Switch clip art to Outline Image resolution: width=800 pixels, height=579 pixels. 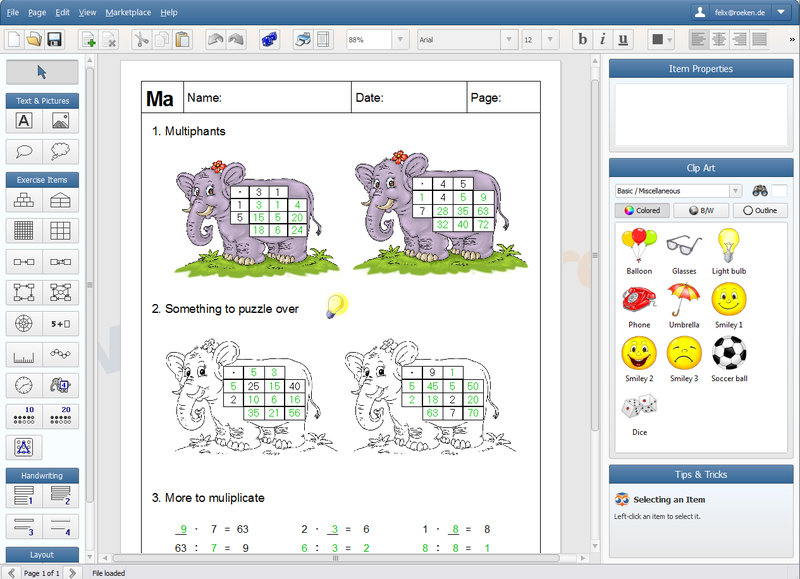coord(760,210)
